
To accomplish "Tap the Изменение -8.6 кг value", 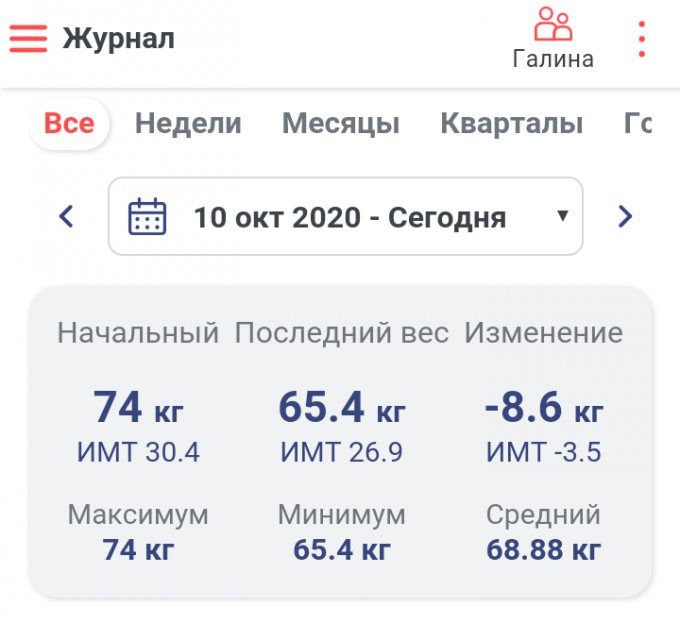I will point(543,408).
